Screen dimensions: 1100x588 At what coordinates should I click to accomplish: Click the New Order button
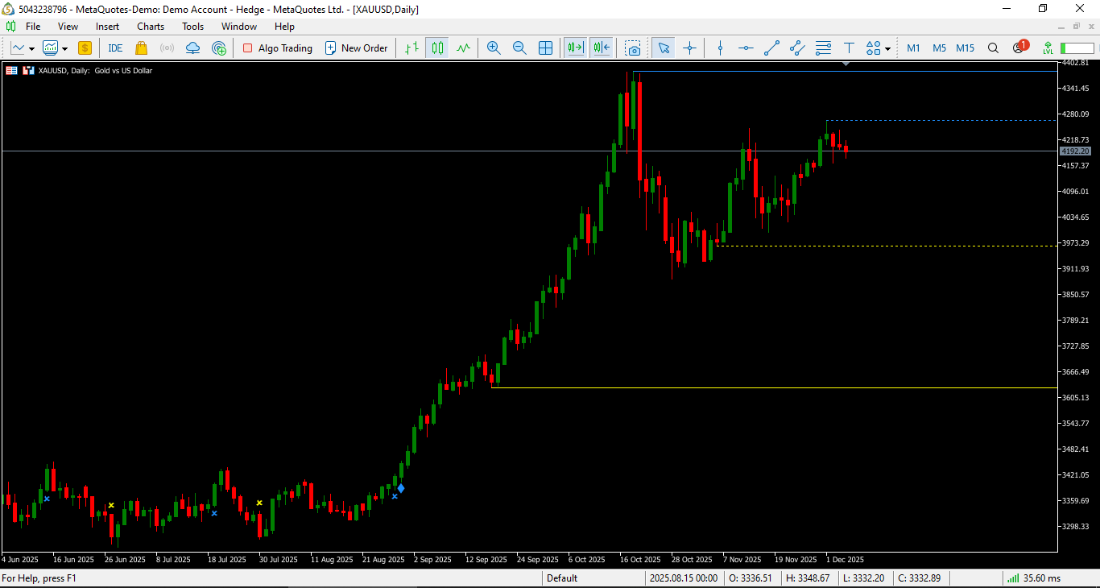pyautogui.click(x=356, y=47)
